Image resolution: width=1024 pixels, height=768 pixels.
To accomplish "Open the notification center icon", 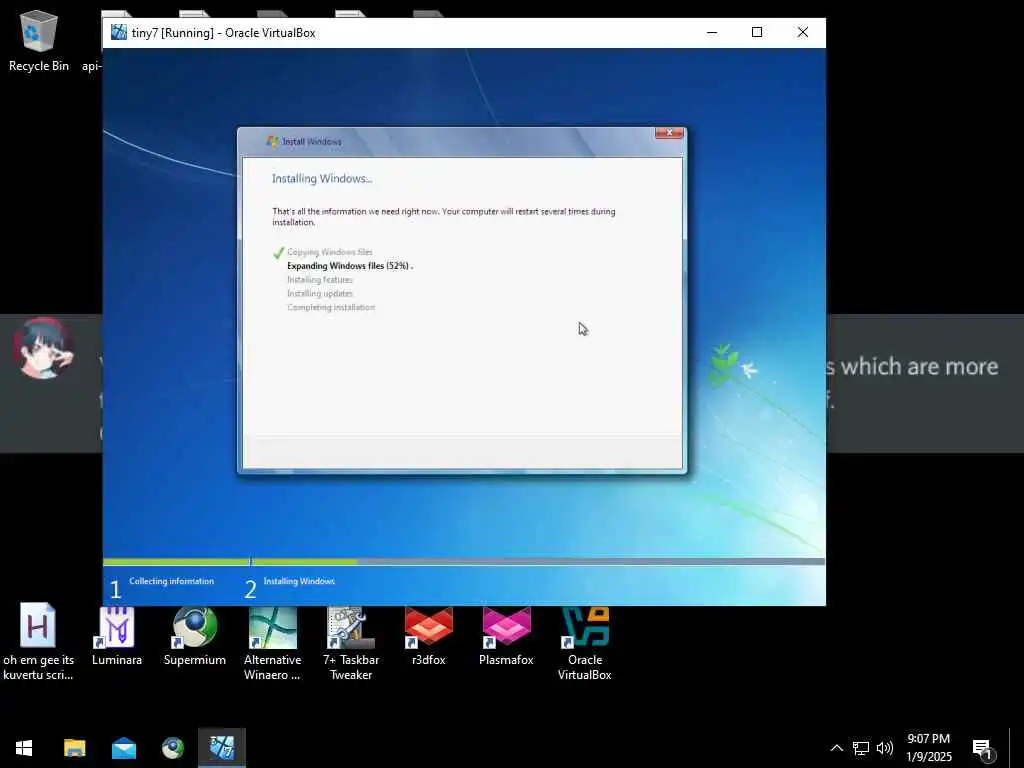I will tap(983, 749).
